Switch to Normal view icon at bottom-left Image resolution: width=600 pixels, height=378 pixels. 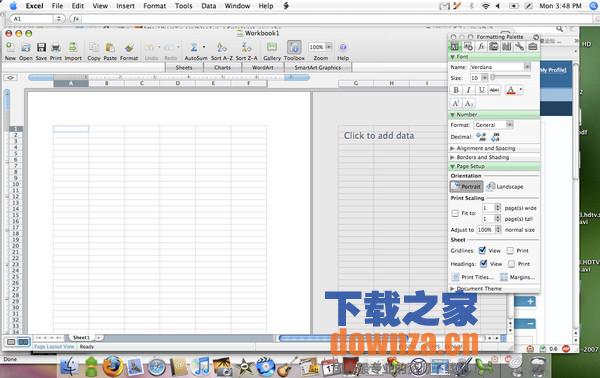pos(11,342)
